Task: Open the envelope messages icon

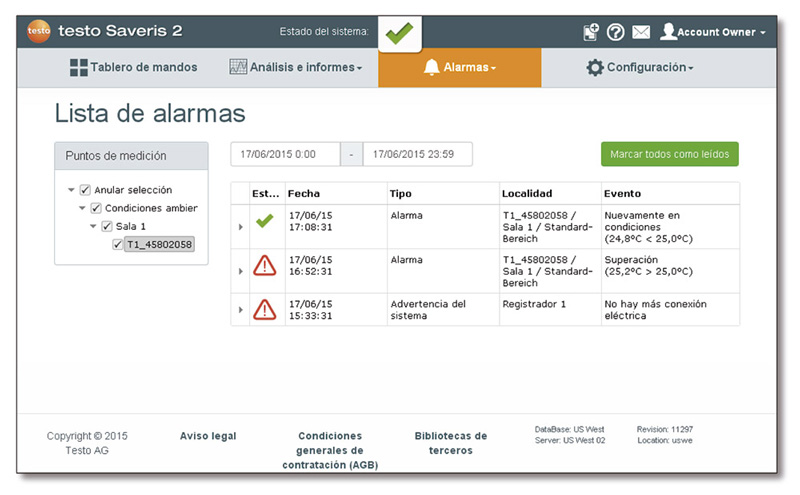Action: [641, 32]
